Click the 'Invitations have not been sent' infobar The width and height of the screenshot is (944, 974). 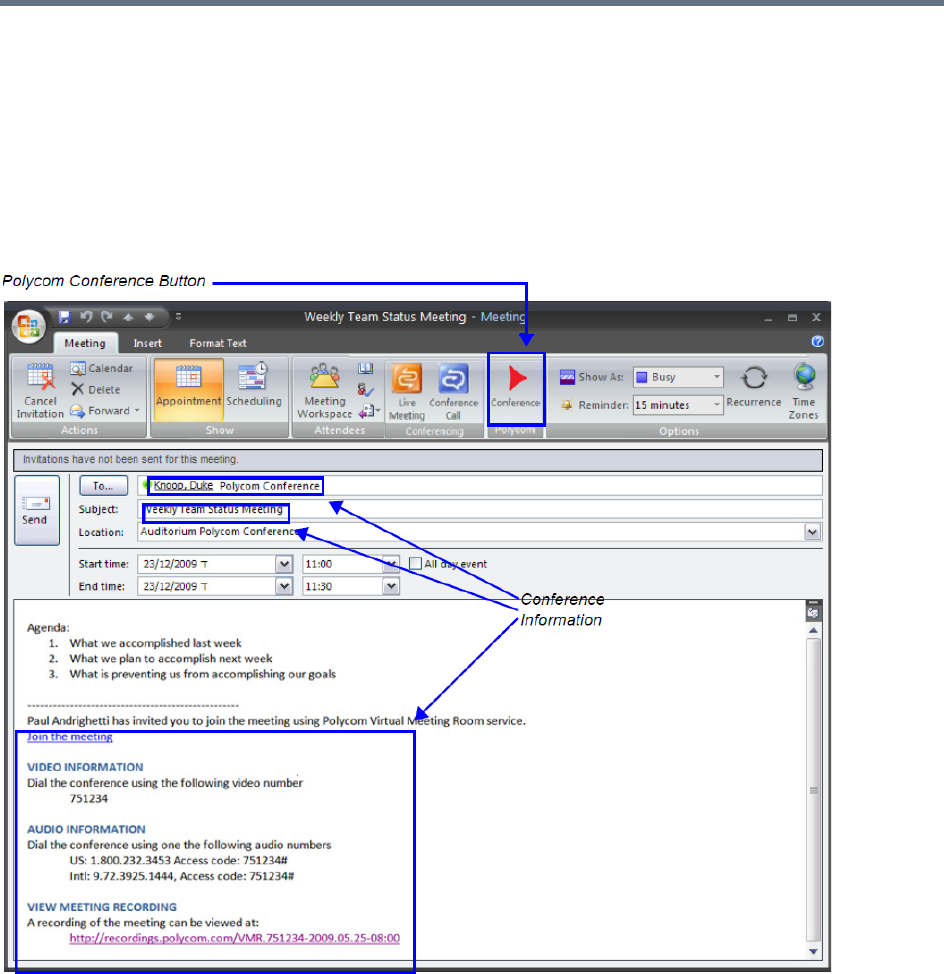coord(418,460)
